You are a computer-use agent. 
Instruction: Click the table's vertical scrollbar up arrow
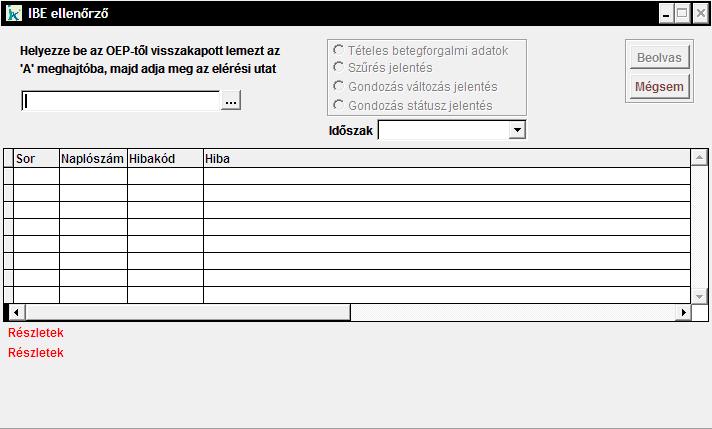click(700, 157)
